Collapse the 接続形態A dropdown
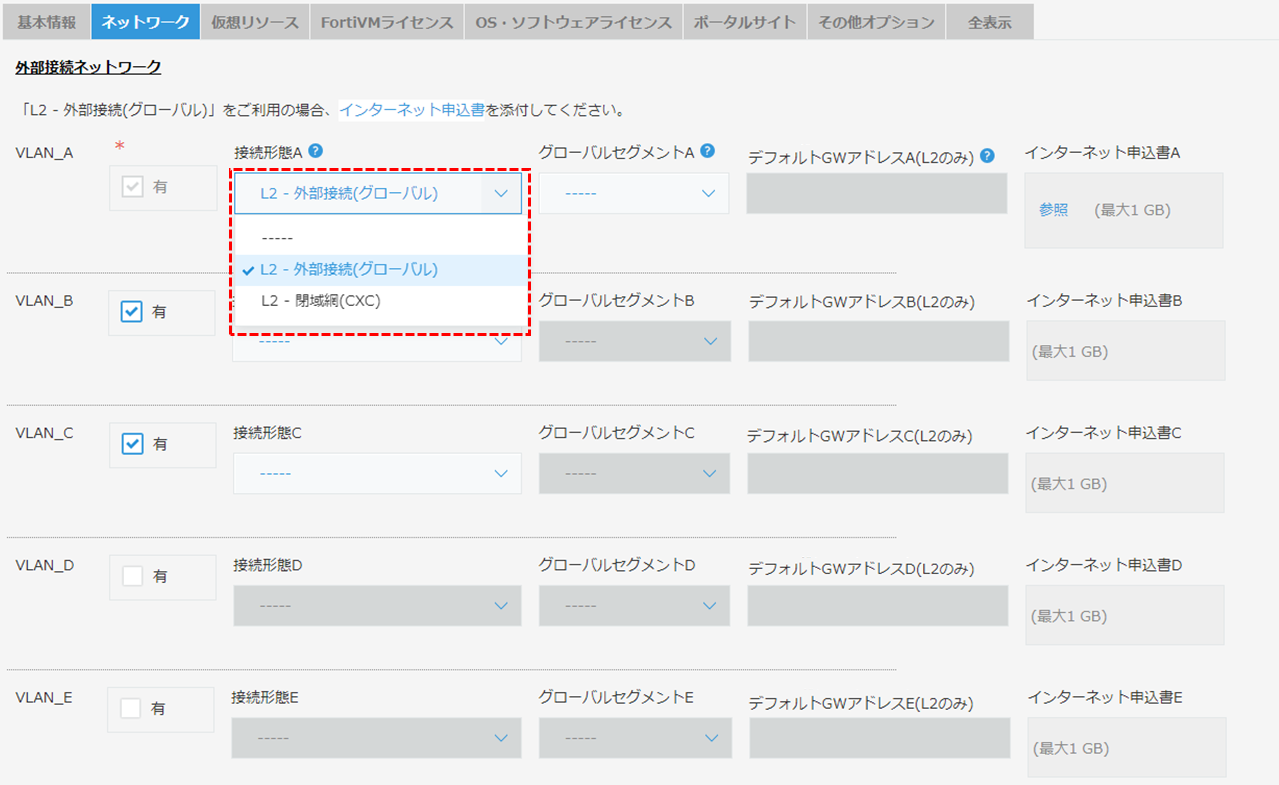This screenshot has width=1279, height=785. click(378, 194)
